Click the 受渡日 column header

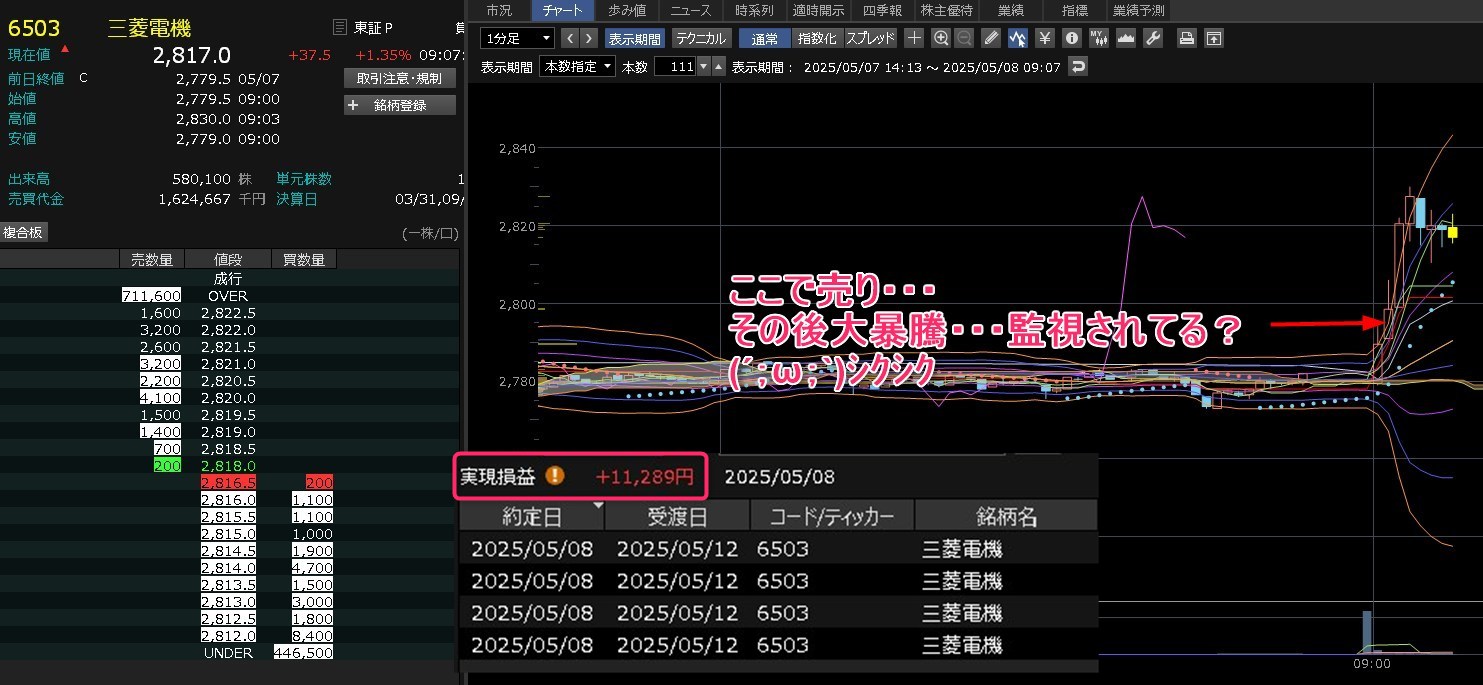677,516
